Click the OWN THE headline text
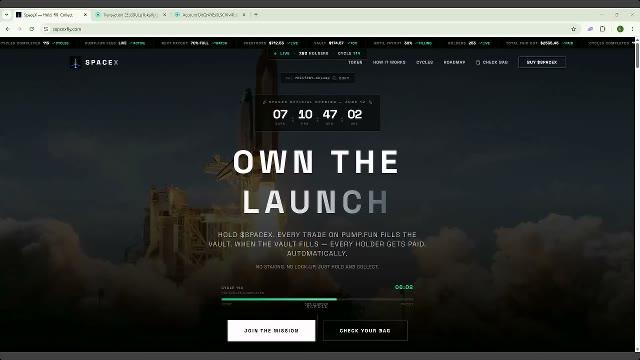The width and height of the screenshot is (640, 360). tap(316, 162)
